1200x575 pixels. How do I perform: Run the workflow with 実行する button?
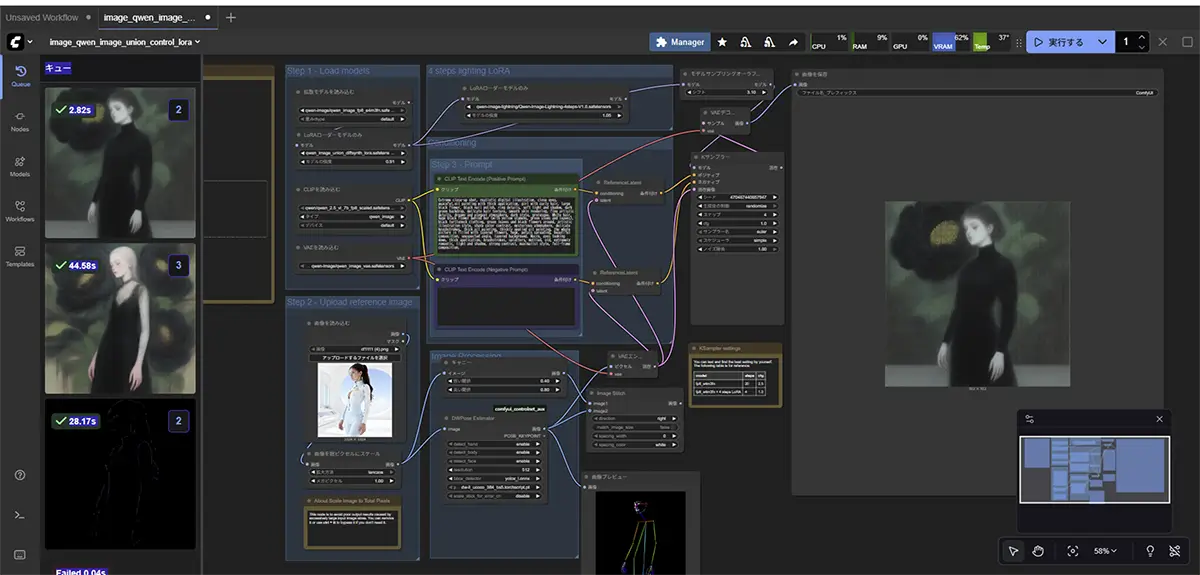point(1059,42)
